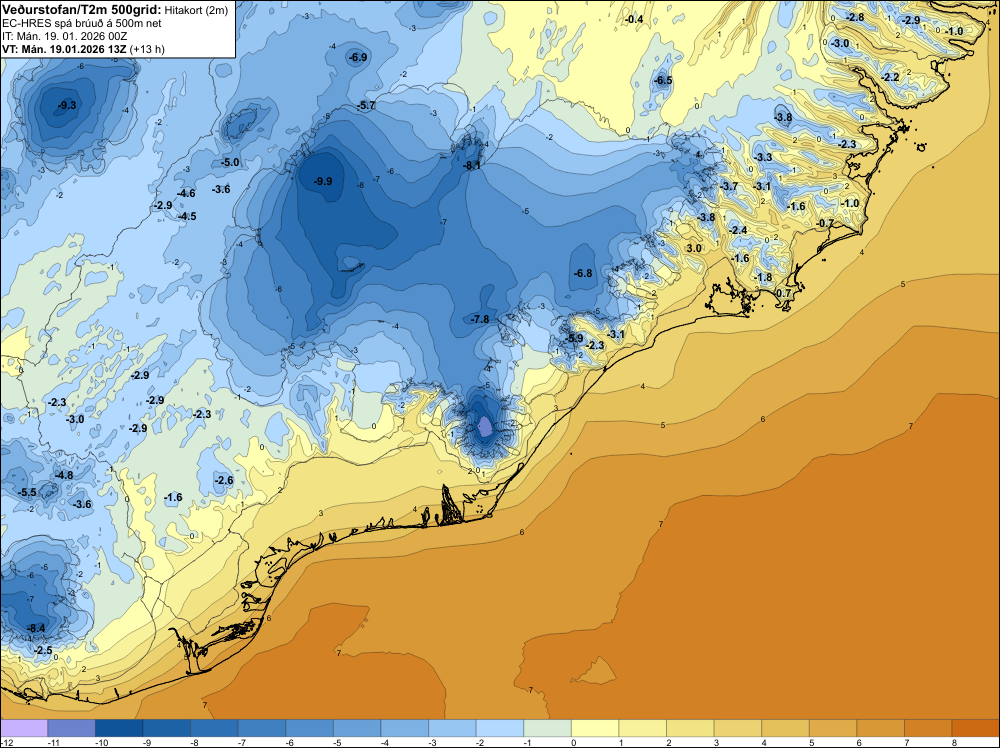Select the dark blue -10 legend swatch
This screenshot has width=1000, height=748.
119,728
